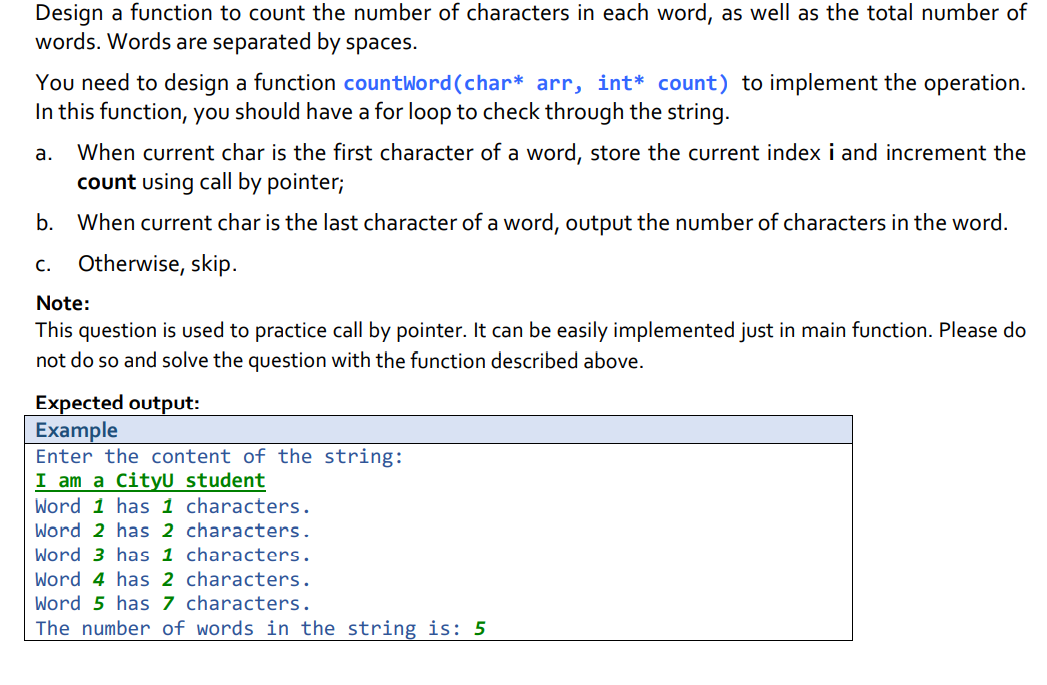
Task: Click the bold word 'count' in item a
Action: click(x=106, y=182)
